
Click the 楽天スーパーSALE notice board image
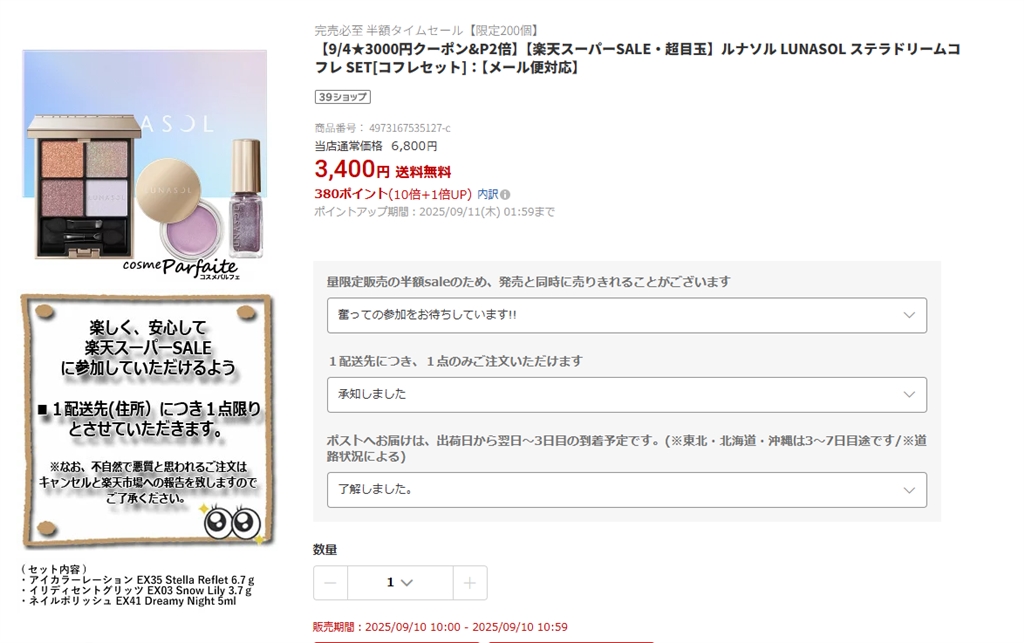[x=148, y=420]
